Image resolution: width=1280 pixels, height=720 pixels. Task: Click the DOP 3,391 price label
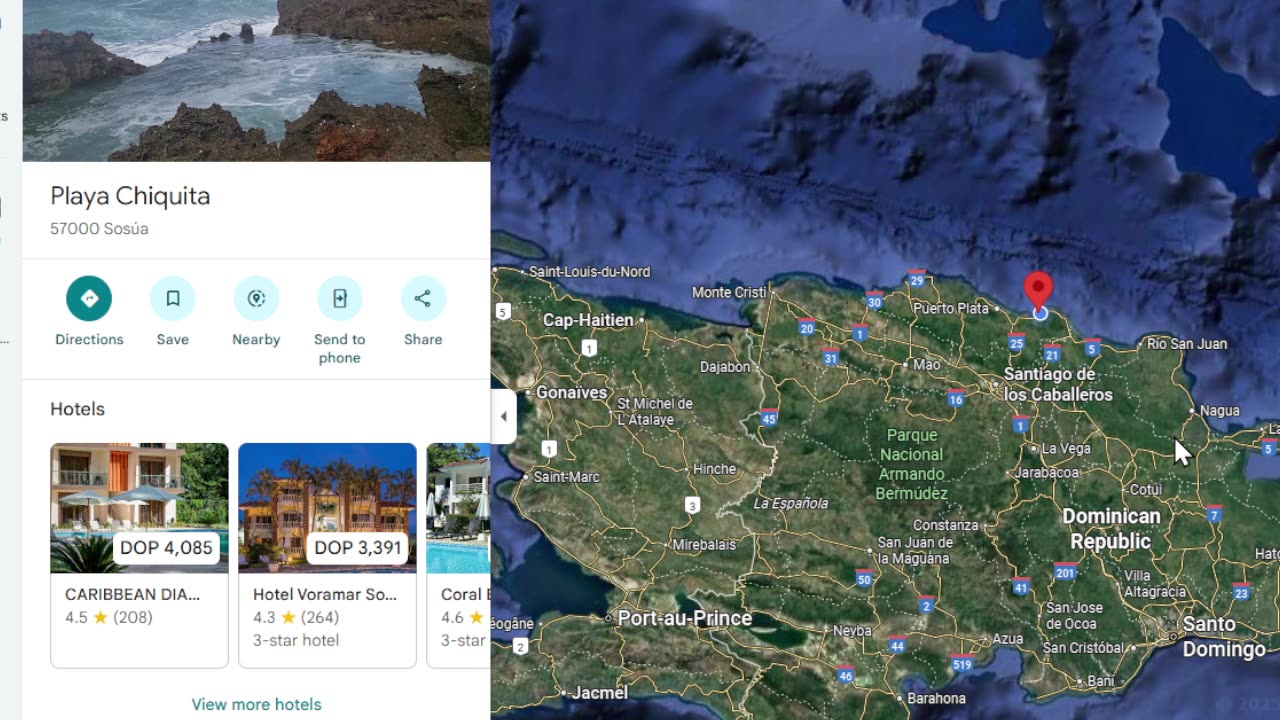(x=358, y=548)
